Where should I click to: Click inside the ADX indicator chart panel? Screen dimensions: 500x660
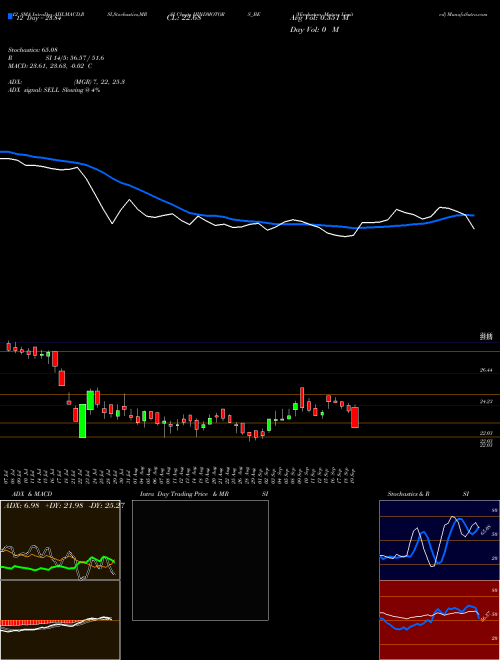(60, 540)
